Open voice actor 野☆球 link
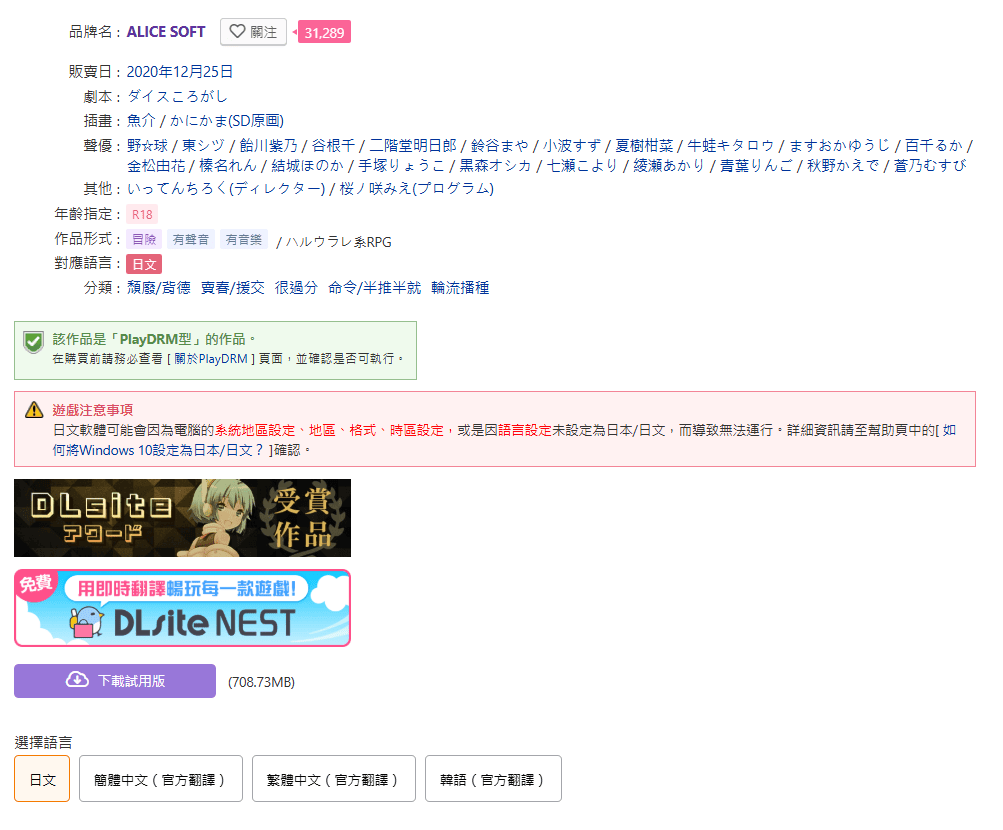This screenshot has height=830, width=1003. pos(147,146)
